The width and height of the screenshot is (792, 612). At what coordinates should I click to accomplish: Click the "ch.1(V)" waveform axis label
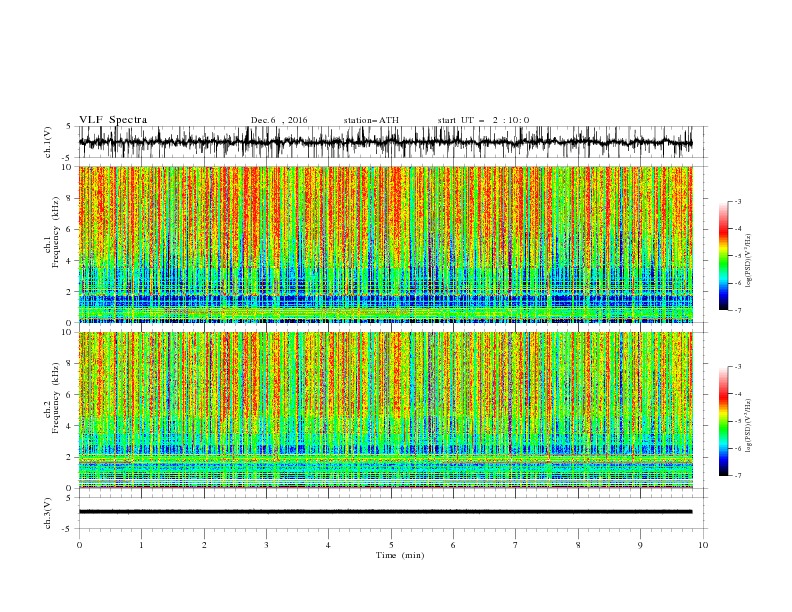(48, 142)
